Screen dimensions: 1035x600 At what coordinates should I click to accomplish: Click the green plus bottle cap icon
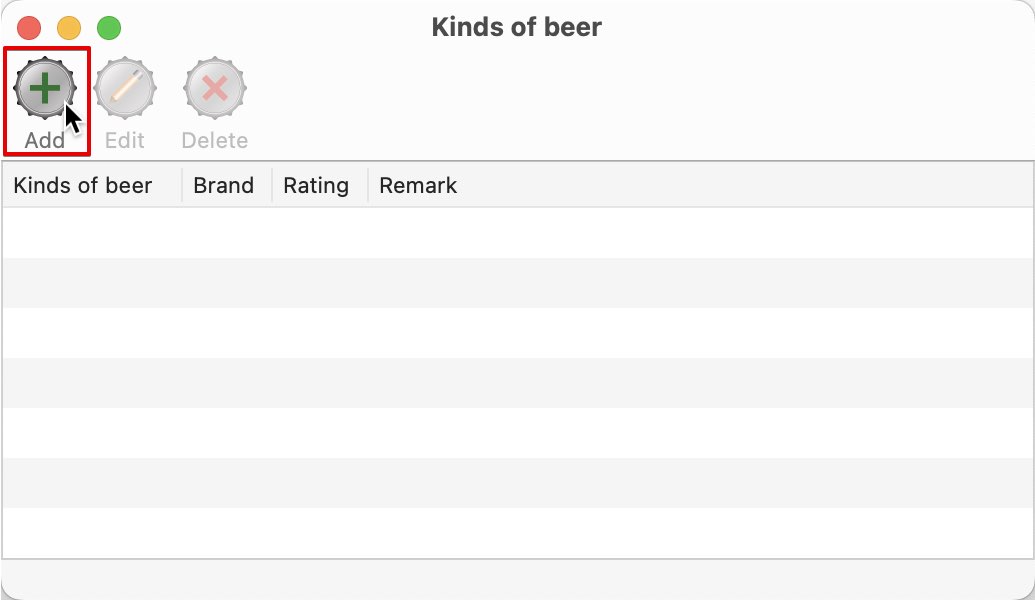click(x=45, y=88)
